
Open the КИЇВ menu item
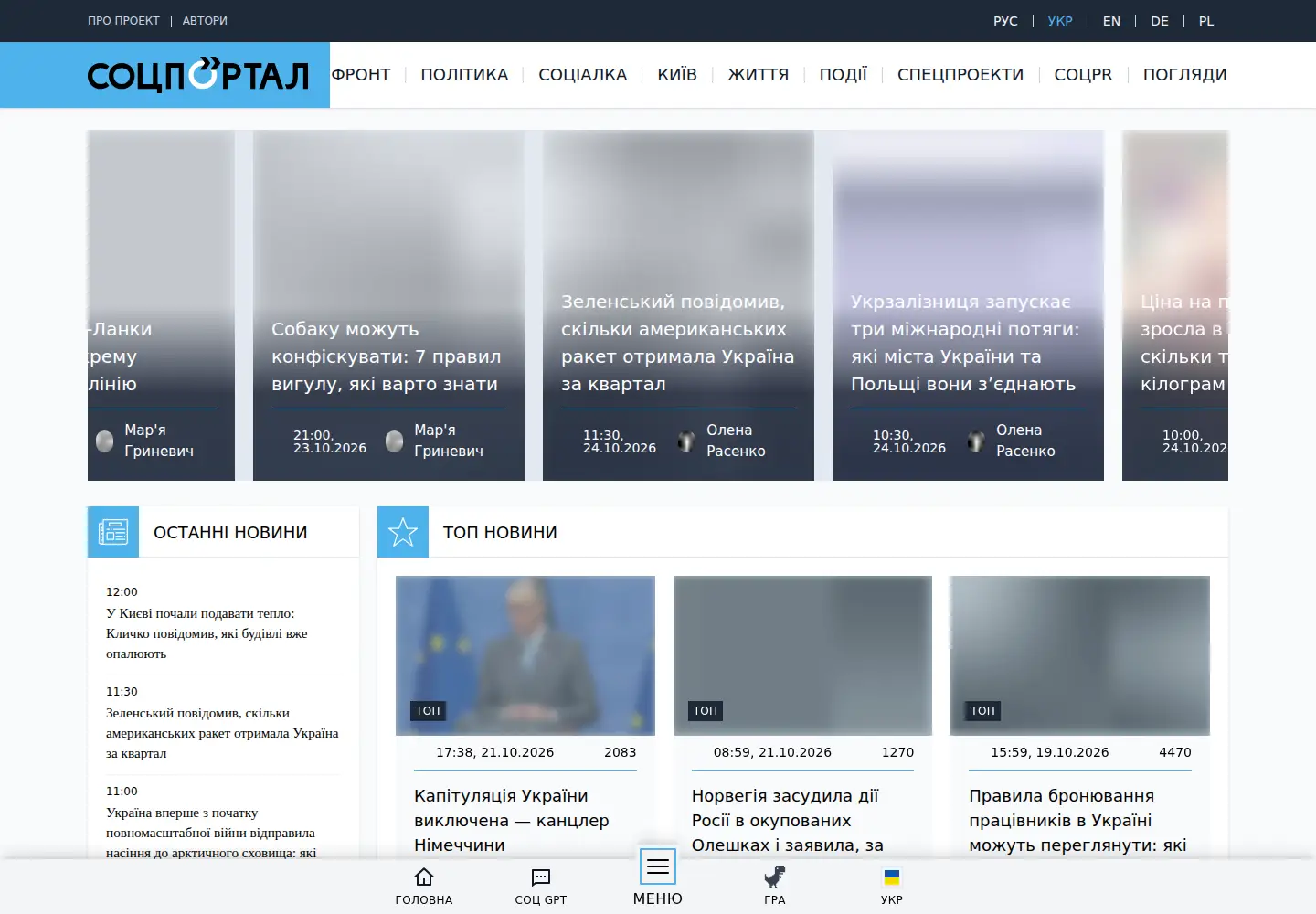(x=677, y=75)
